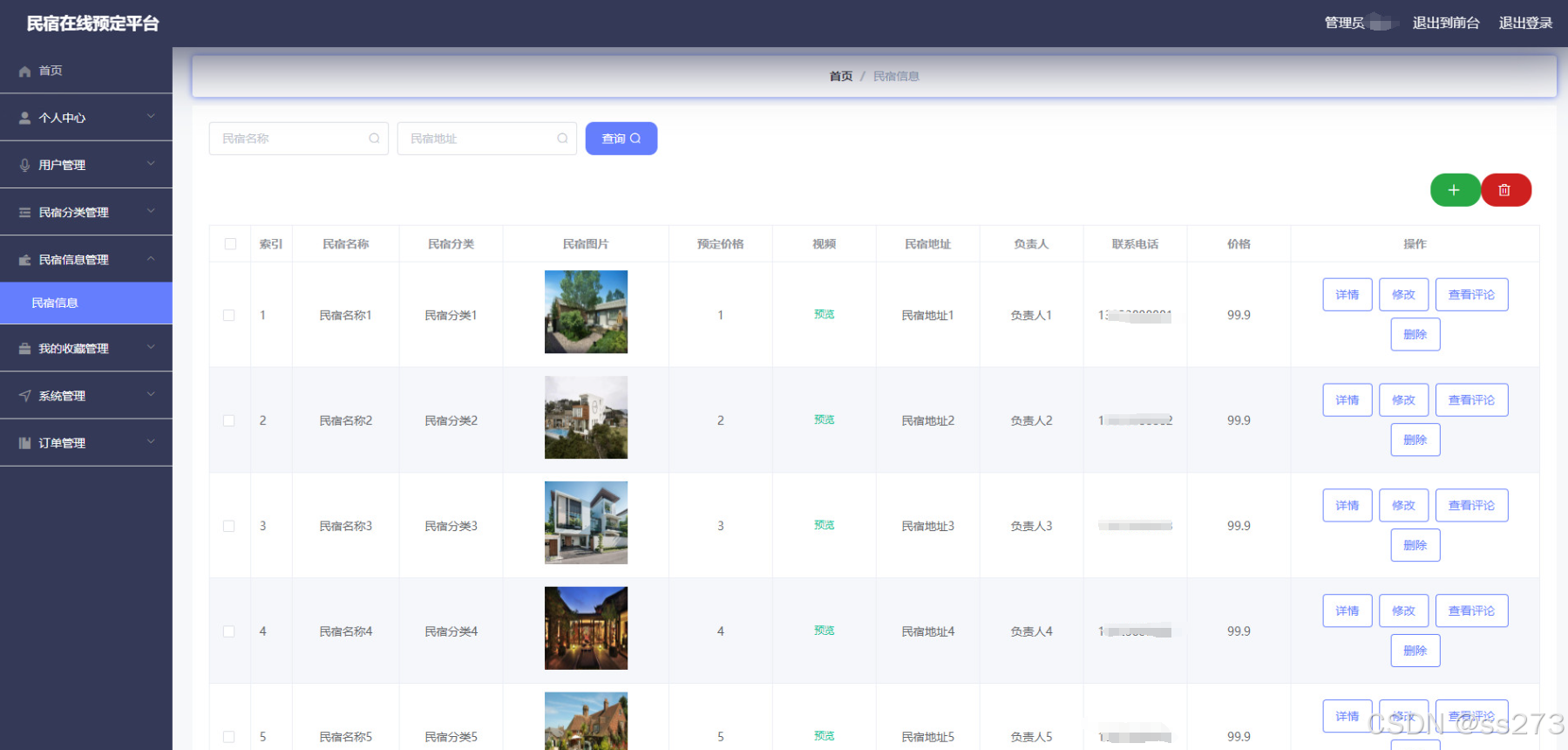
Task: Click the chart icon beside 订单管理
Action: click(x=24, y=443)
